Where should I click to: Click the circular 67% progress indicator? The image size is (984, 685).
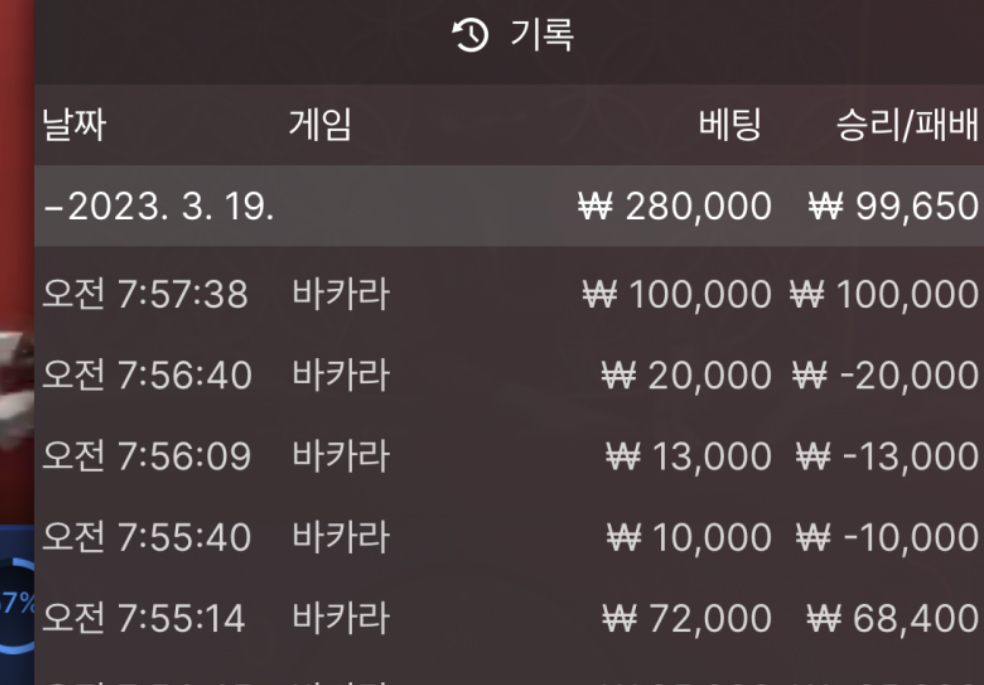(17, 603)
